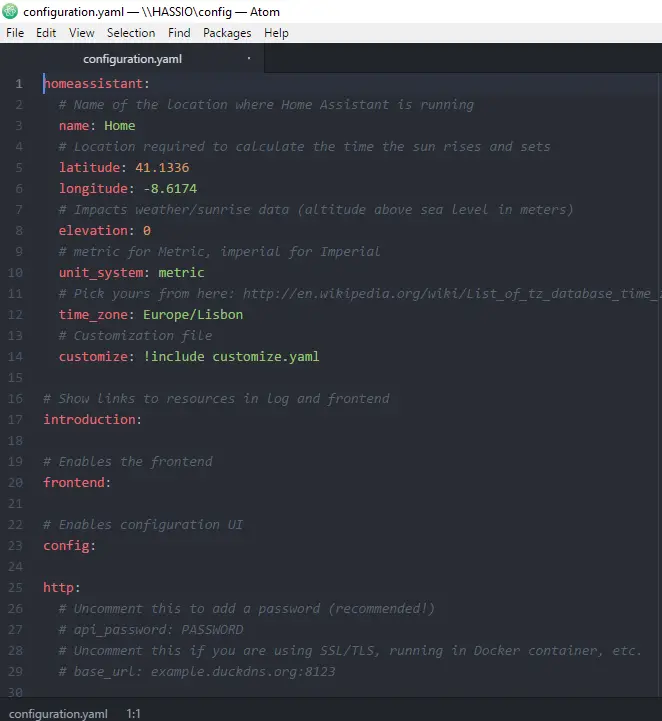Viewport: 662px width, 721px height.
Task: Click the longitude value -8.6174
Action: tap(171, 189)
